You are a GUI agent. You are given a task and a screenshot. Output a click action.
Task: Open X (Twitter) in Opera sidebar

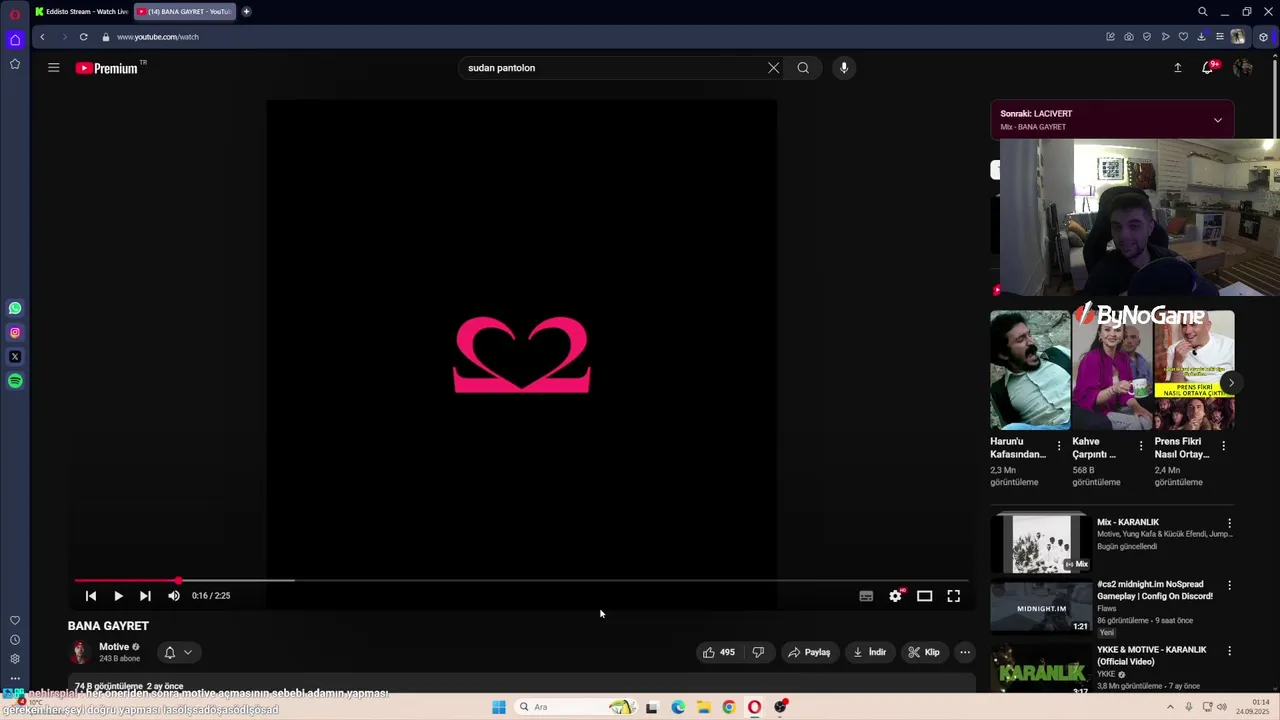15,357
